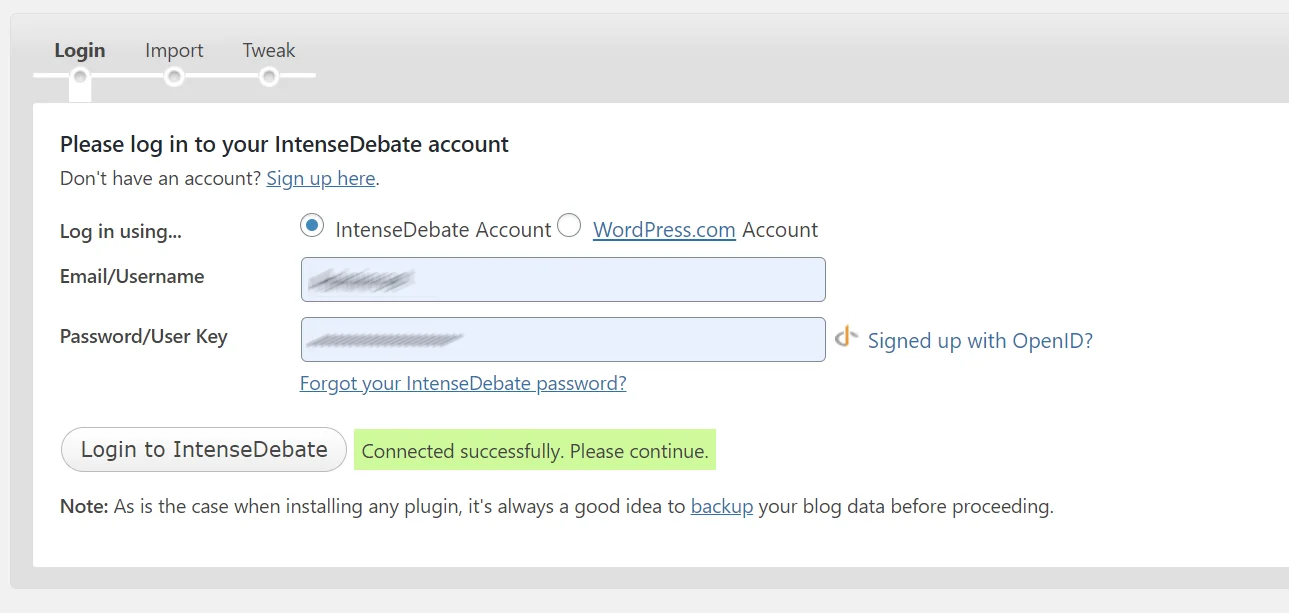Switch to the Login tab
The image size is (1289, 613).
[80, 50]
